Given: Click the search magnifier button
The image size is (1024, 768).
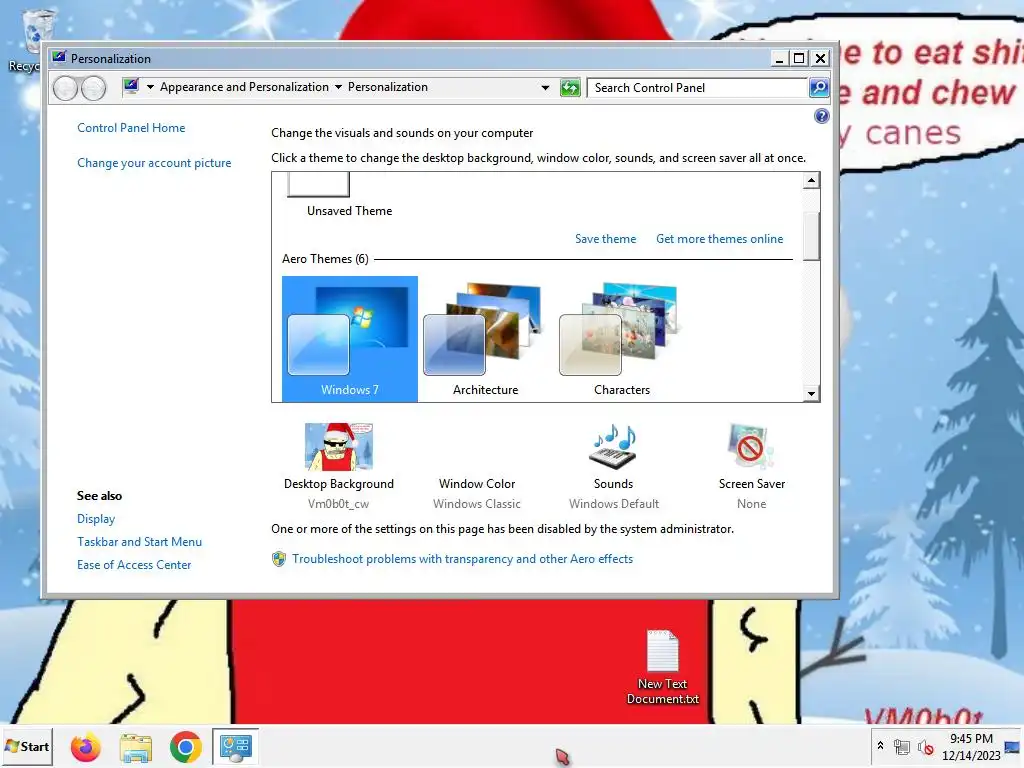Looking at the screenshot, I should [x=819, y=88].
